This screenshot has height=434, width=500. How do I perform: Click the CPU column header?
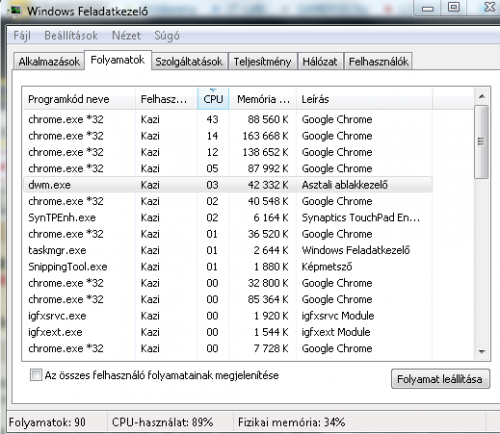pos(213,99)
